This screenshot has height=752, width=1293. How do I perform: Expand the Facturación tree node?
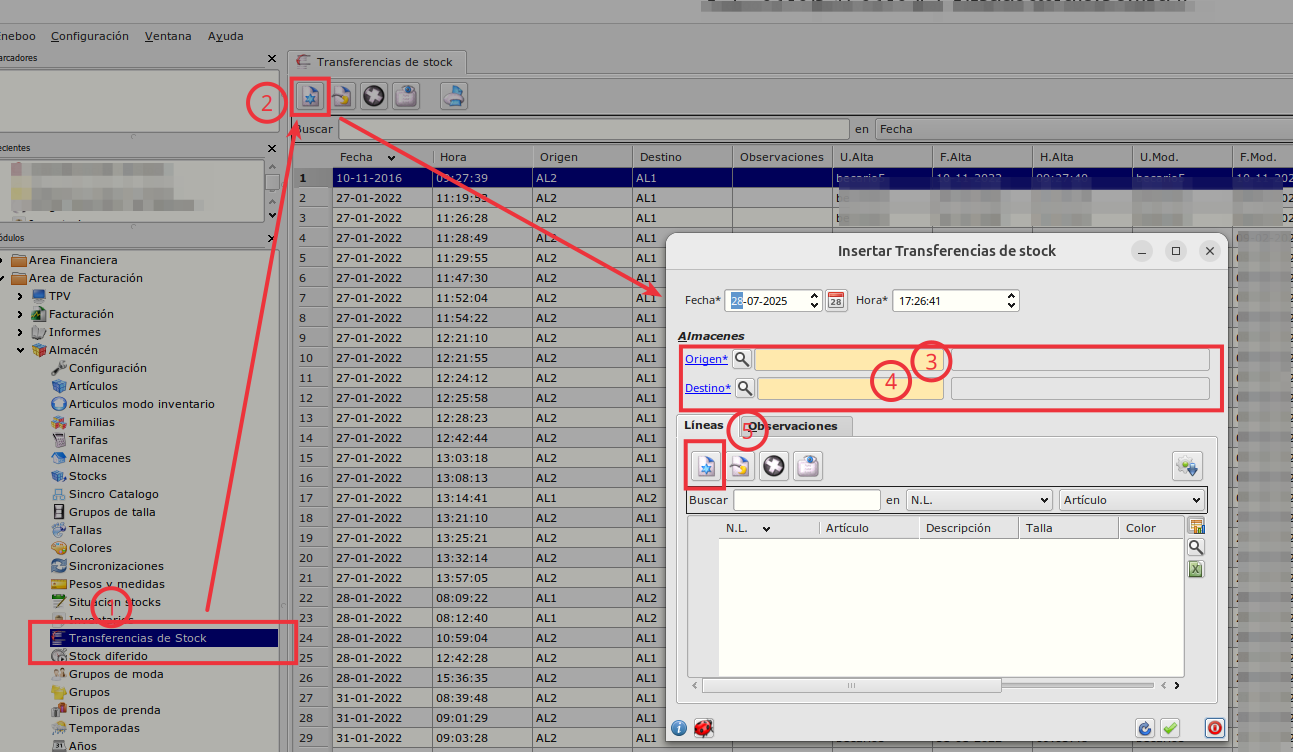click(19, 314)
